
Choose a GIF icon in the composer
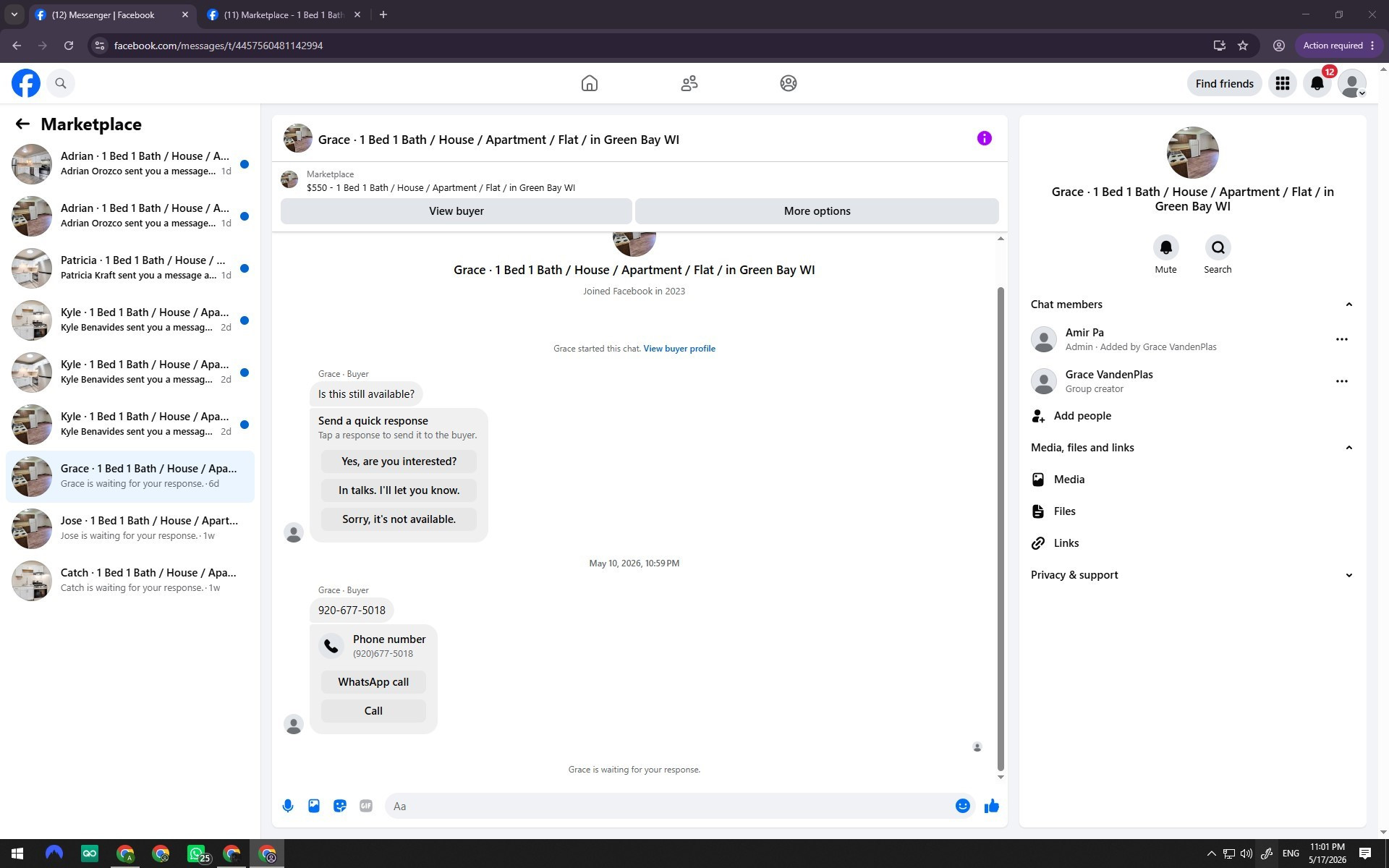(366, 806)
